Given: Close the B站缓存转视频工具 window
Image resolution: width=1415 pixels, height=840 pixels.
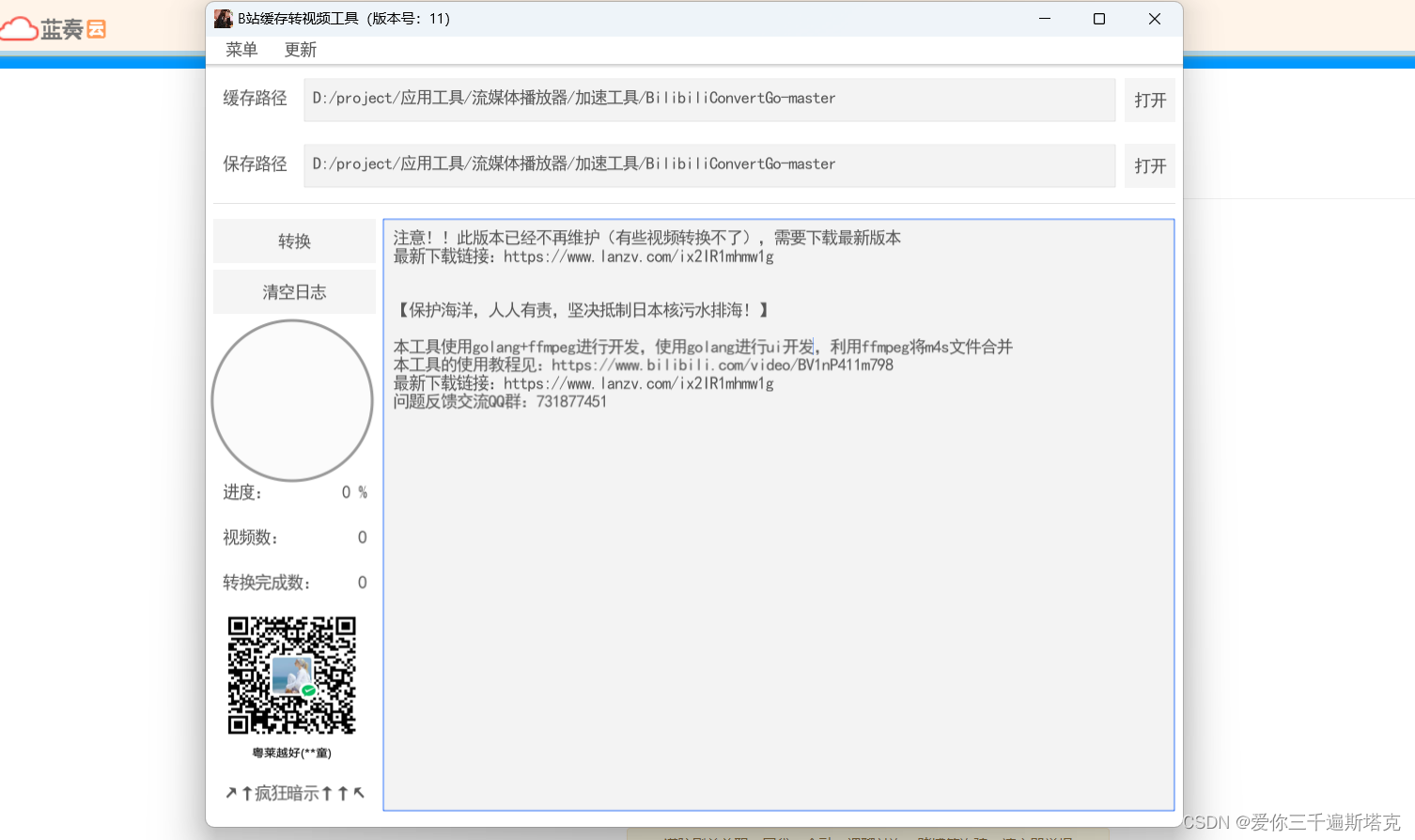Looking at the screenshot, I should pos(1155,19).
